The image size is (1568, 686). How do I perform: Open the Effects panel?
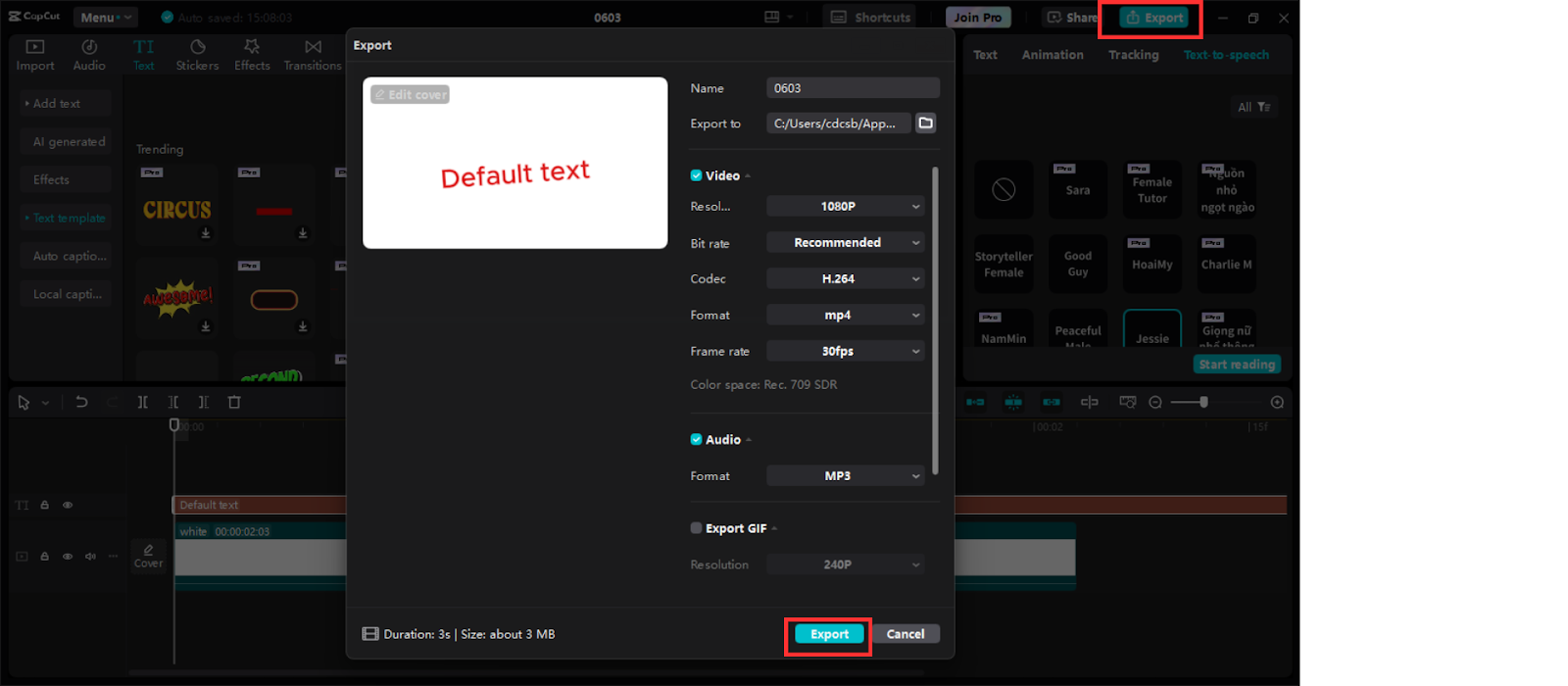[252, 55]
